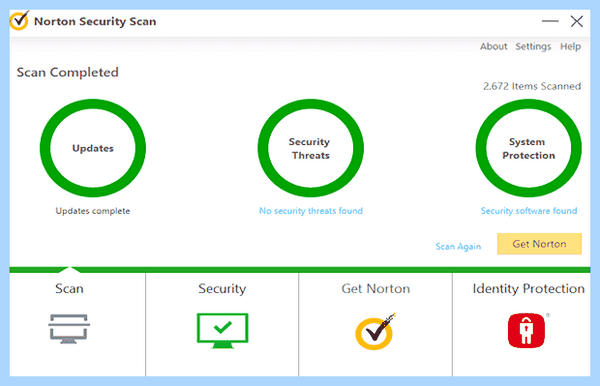Image resolution: width=600 pixels, height=386 pixels.
Task: Click the Updates status circle
Action: tap(93, 148)
